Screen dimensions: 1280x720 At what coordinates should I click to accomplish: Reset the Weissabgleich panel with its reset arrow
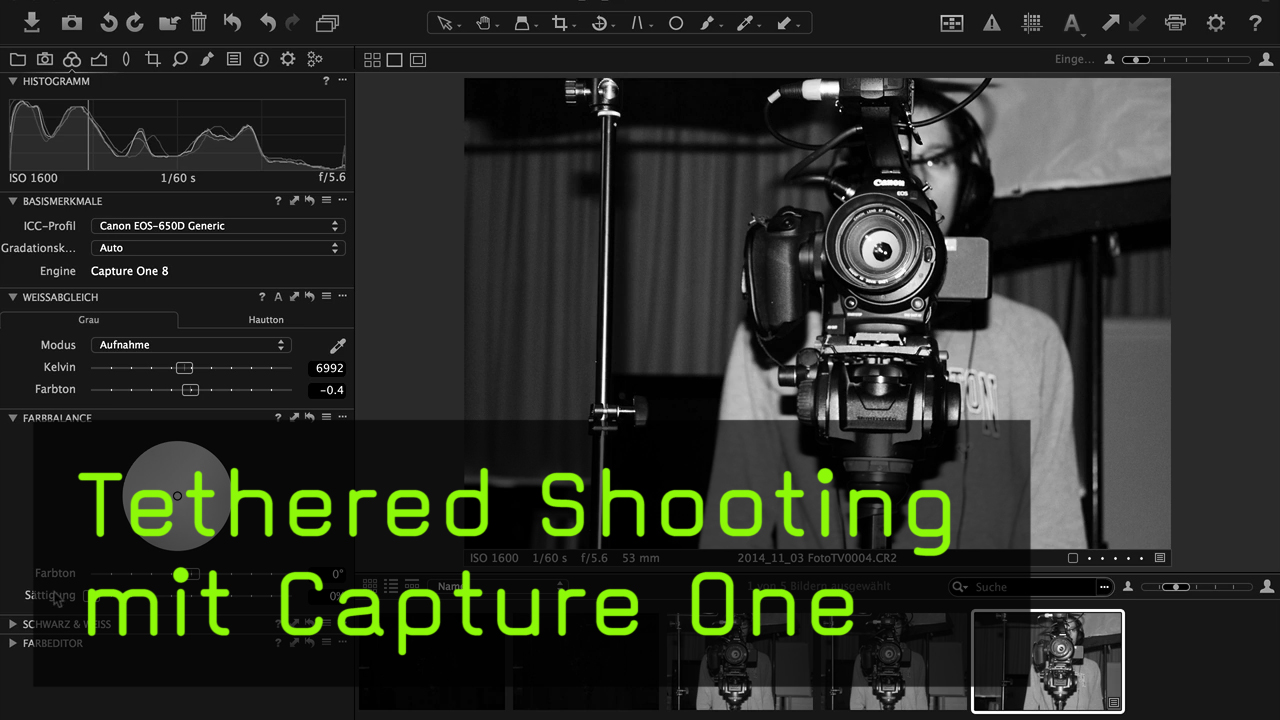(309, 296)
